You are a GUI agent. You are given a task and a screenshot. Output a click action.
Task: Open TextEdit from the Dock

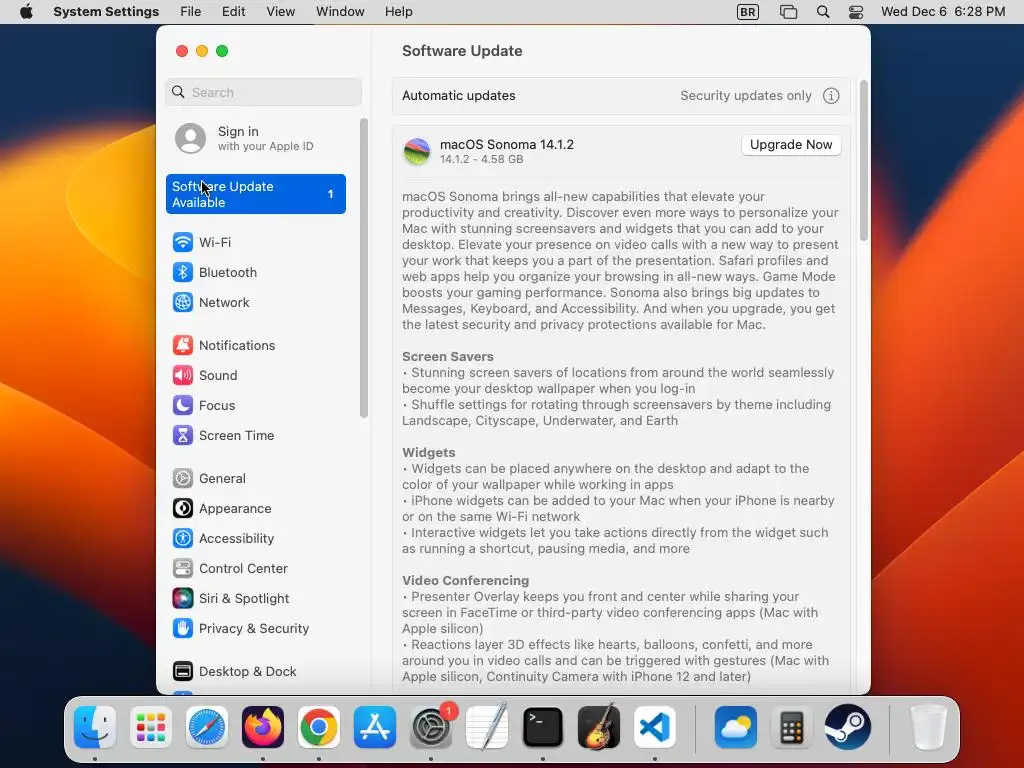[x=487, y=728]
